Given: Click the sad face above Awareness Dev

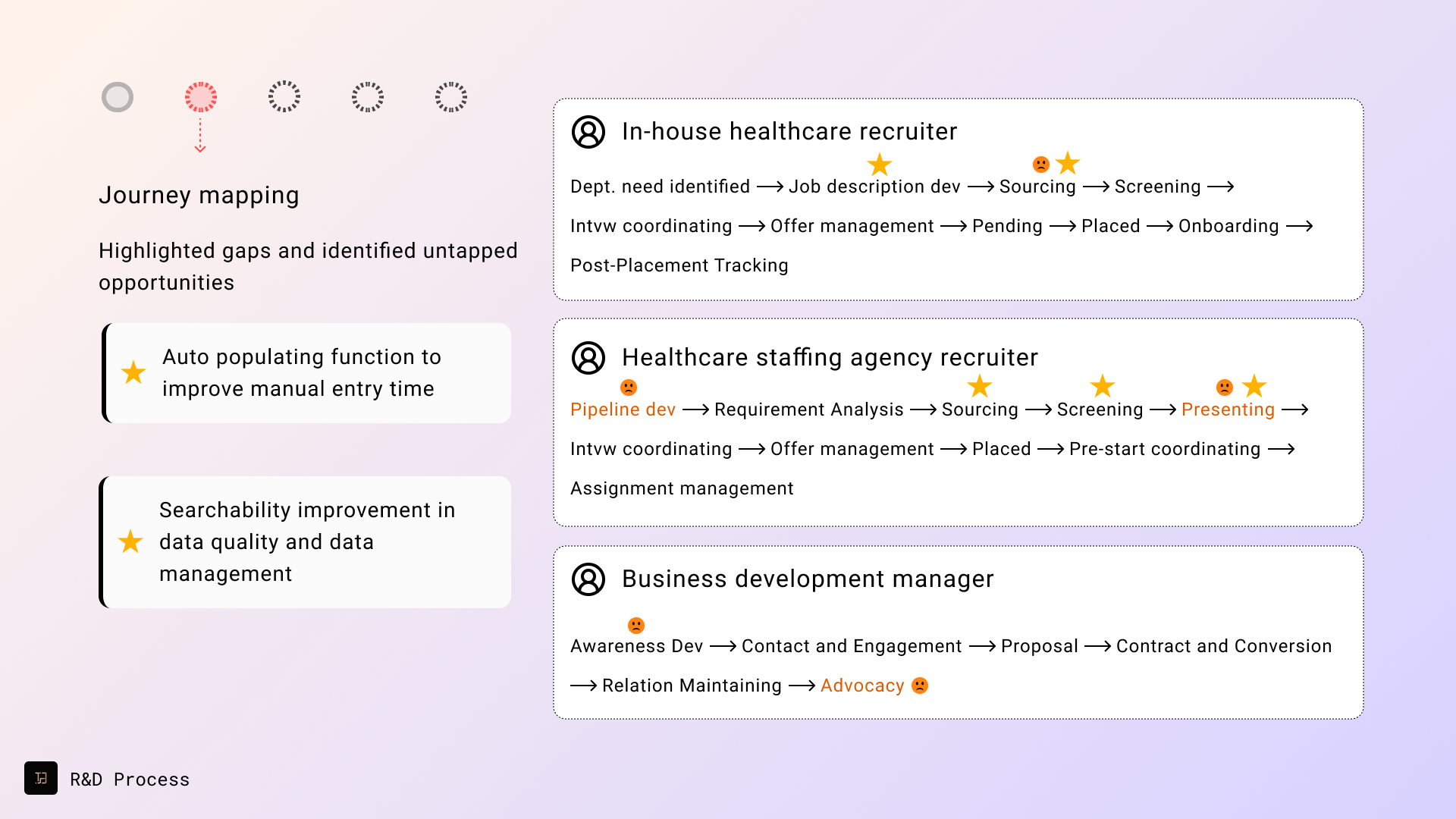Looking at the screenshot, I should coord(636,626).
